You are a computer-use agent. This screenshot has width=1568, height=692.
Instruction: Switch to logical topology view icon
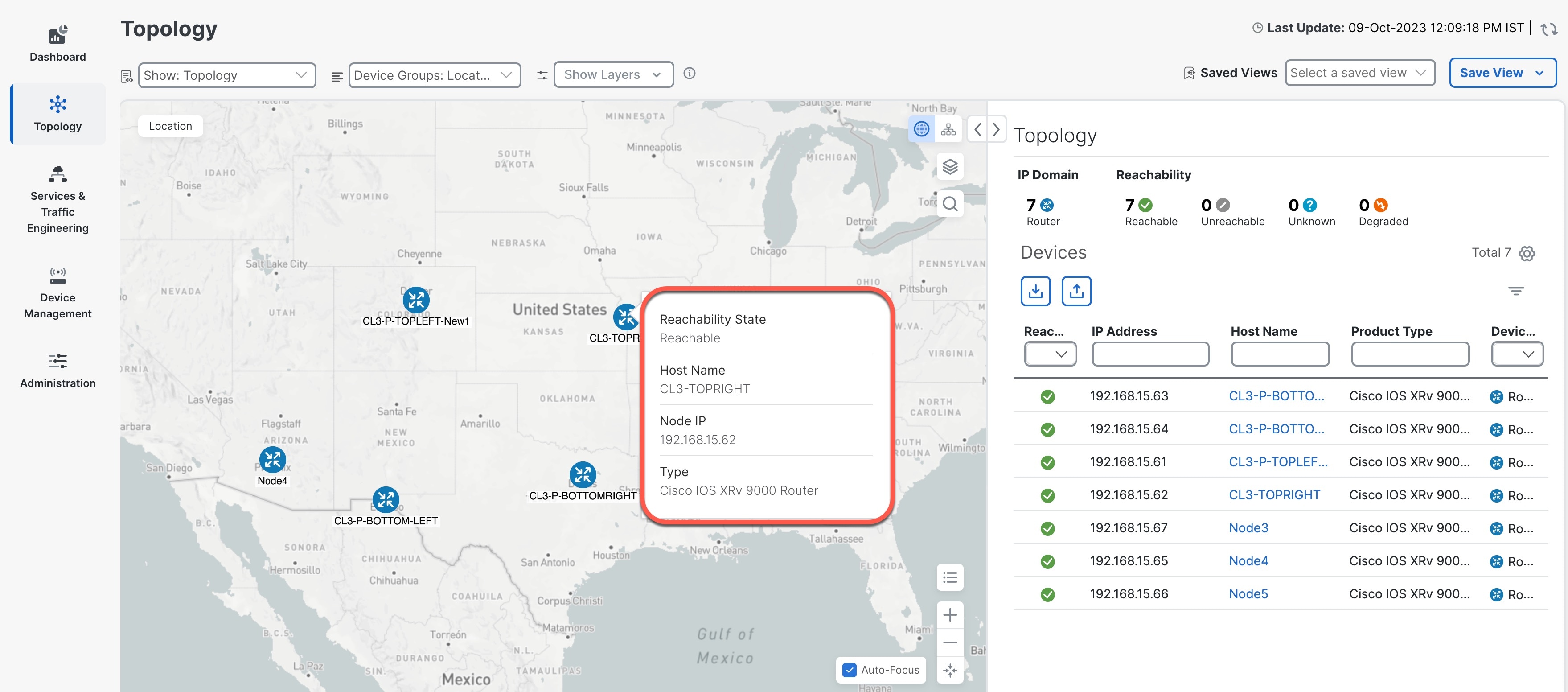pos(948,129)
